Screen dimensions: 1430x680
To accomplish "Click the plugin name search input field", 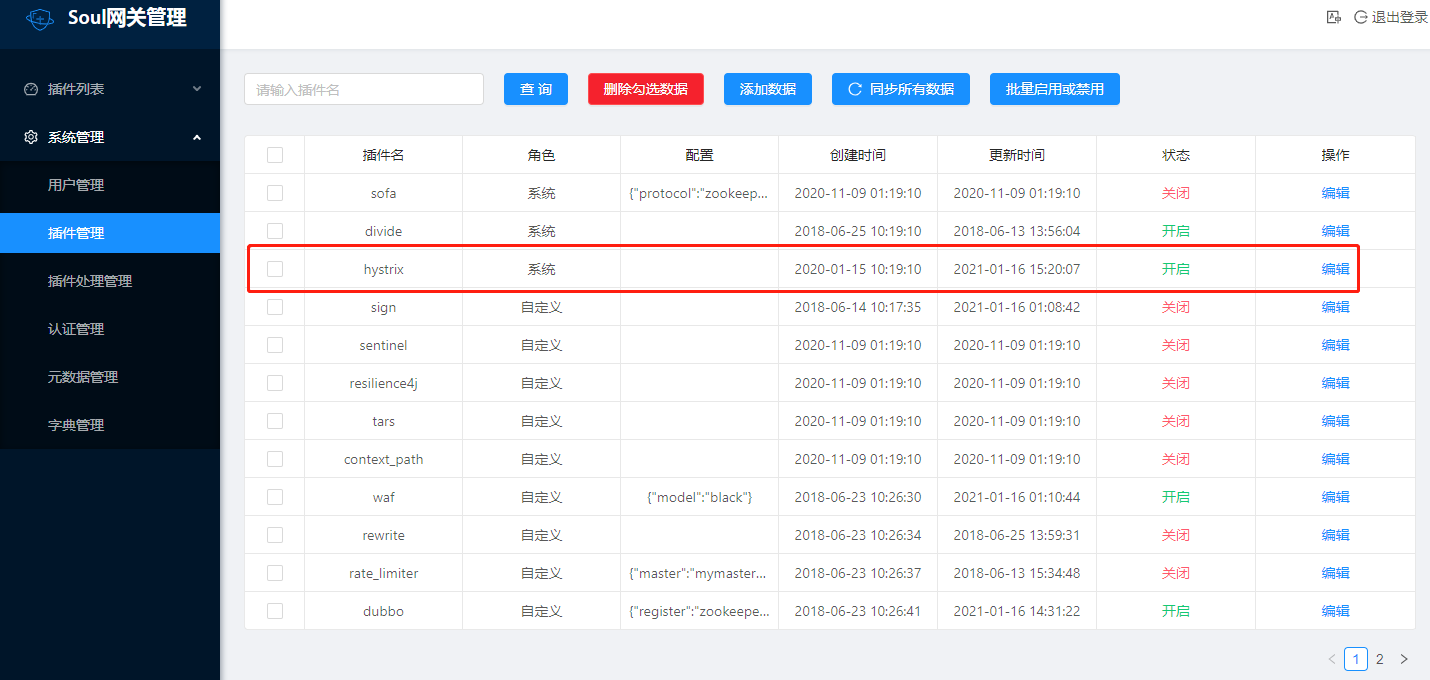I will pos(363,89).
